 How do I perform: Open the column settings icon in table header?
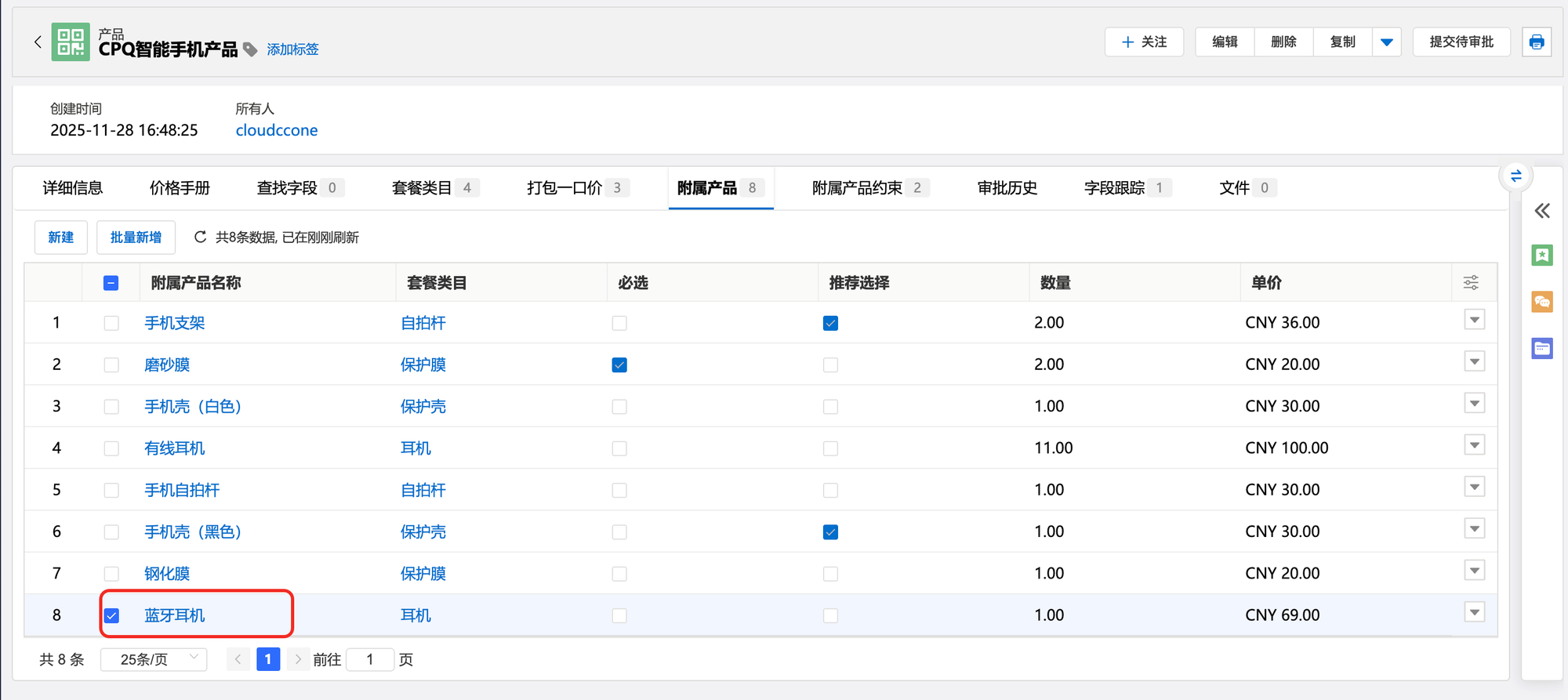[x=1471, y=283]
